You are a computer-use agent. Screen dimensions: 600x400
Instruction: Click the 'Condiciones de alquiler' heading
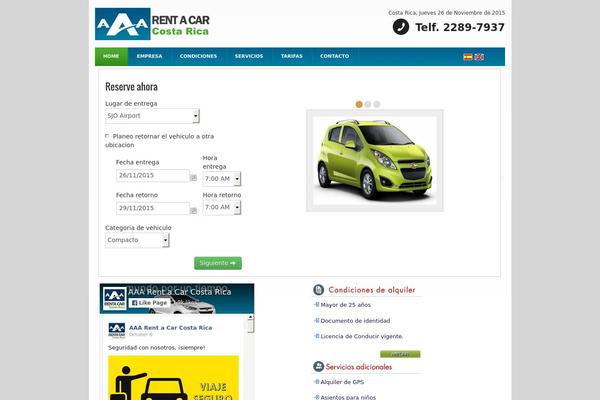(x=372, y=290)
